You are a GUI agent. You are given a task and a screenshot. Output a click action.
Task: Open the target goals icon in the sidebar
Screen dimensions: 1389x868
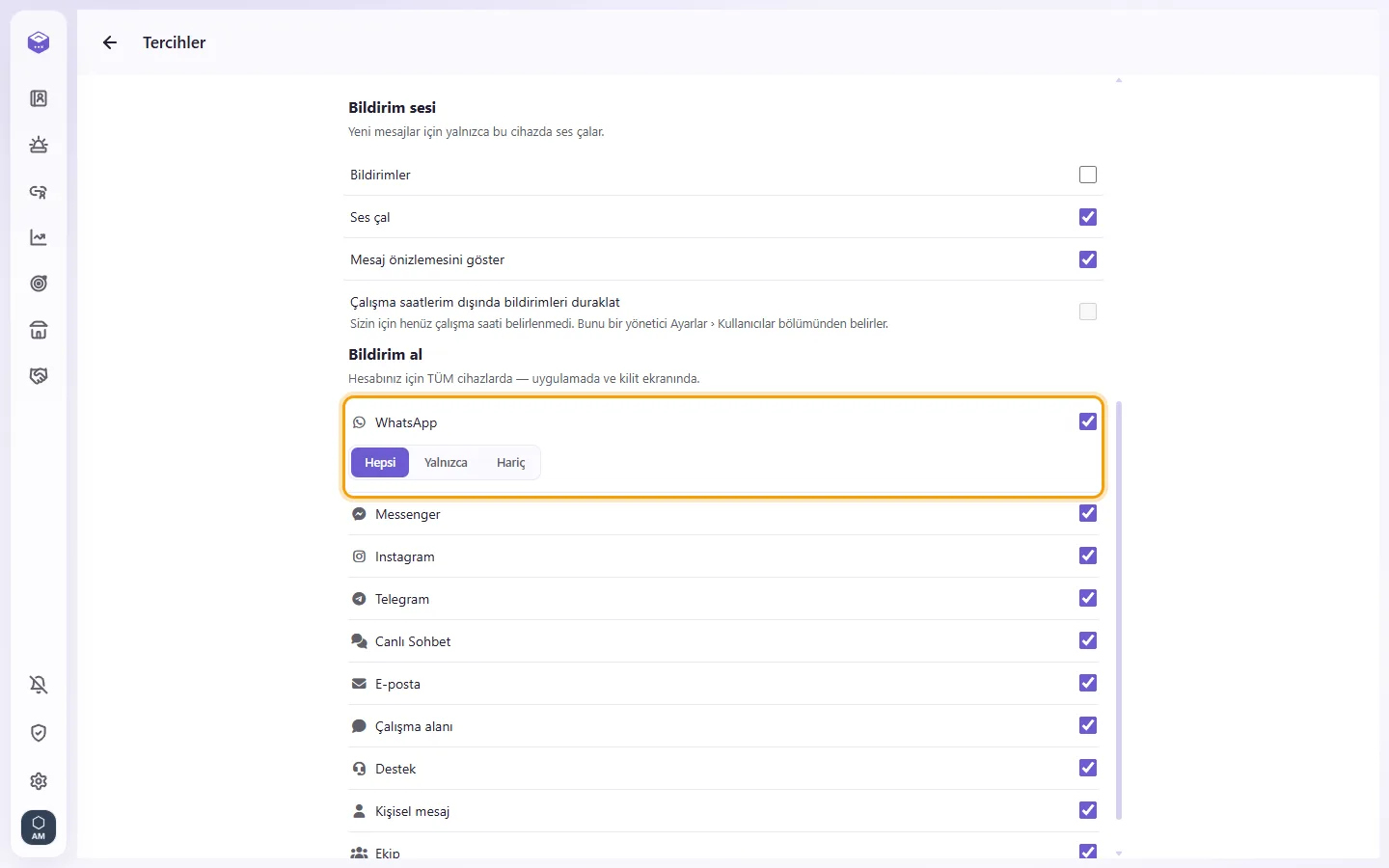click(39, 284)
